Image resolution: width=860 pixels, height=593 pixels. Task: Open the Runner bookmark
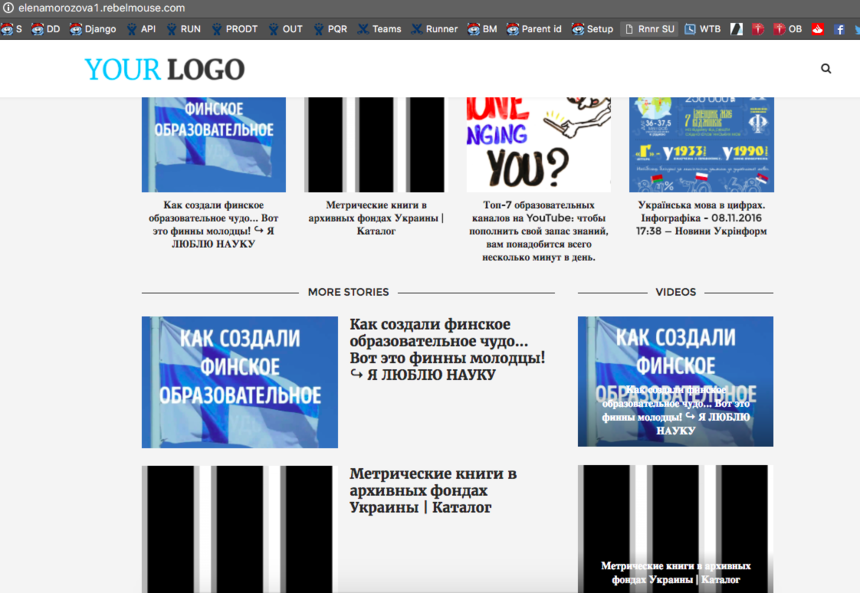click(x=433, y=29)
